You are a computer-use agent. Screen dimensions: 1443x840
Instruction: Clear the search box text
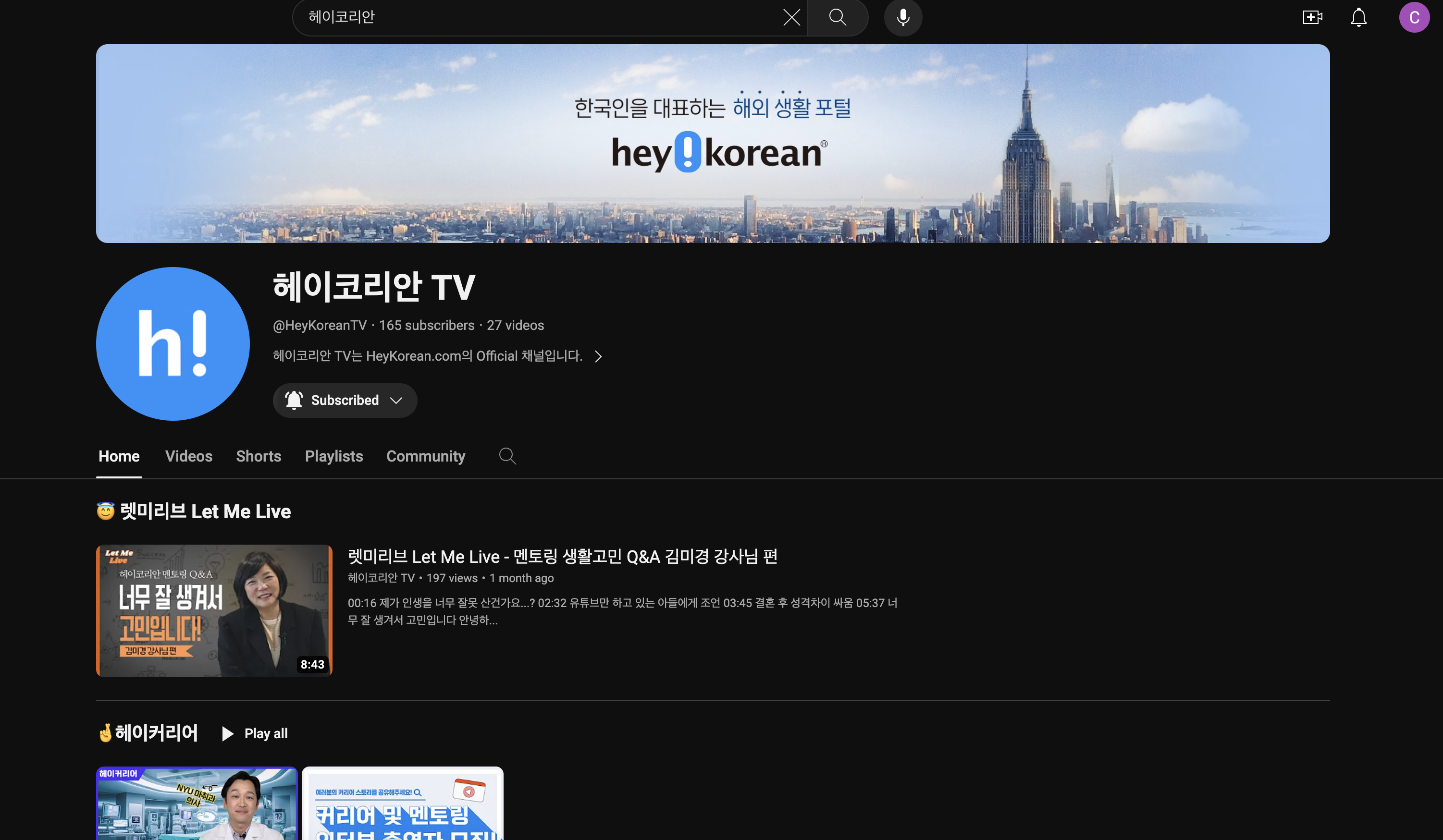791,17
